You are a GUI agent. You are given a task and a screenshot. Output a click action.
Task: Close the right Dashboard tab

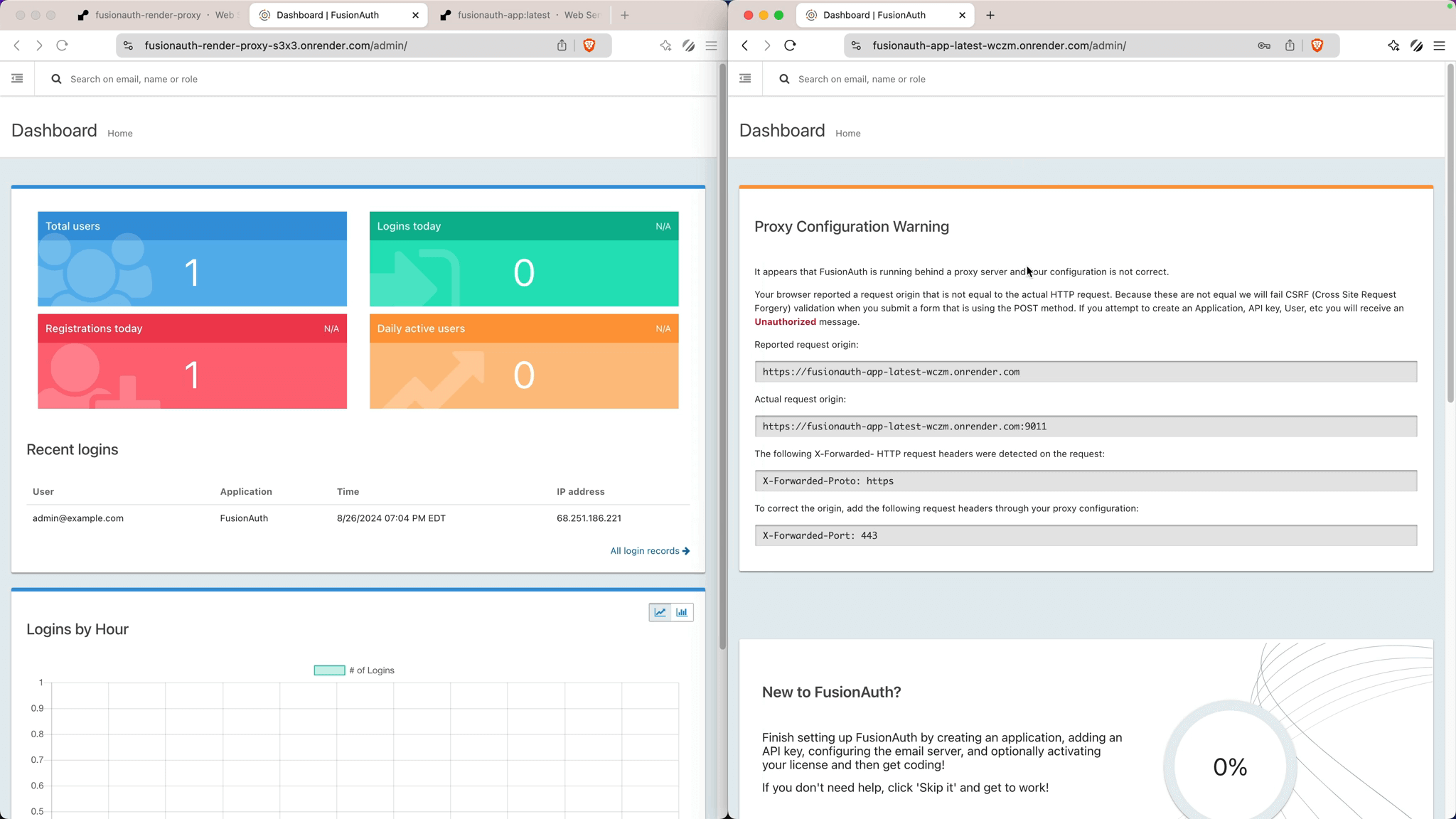(x=962, y=15)
